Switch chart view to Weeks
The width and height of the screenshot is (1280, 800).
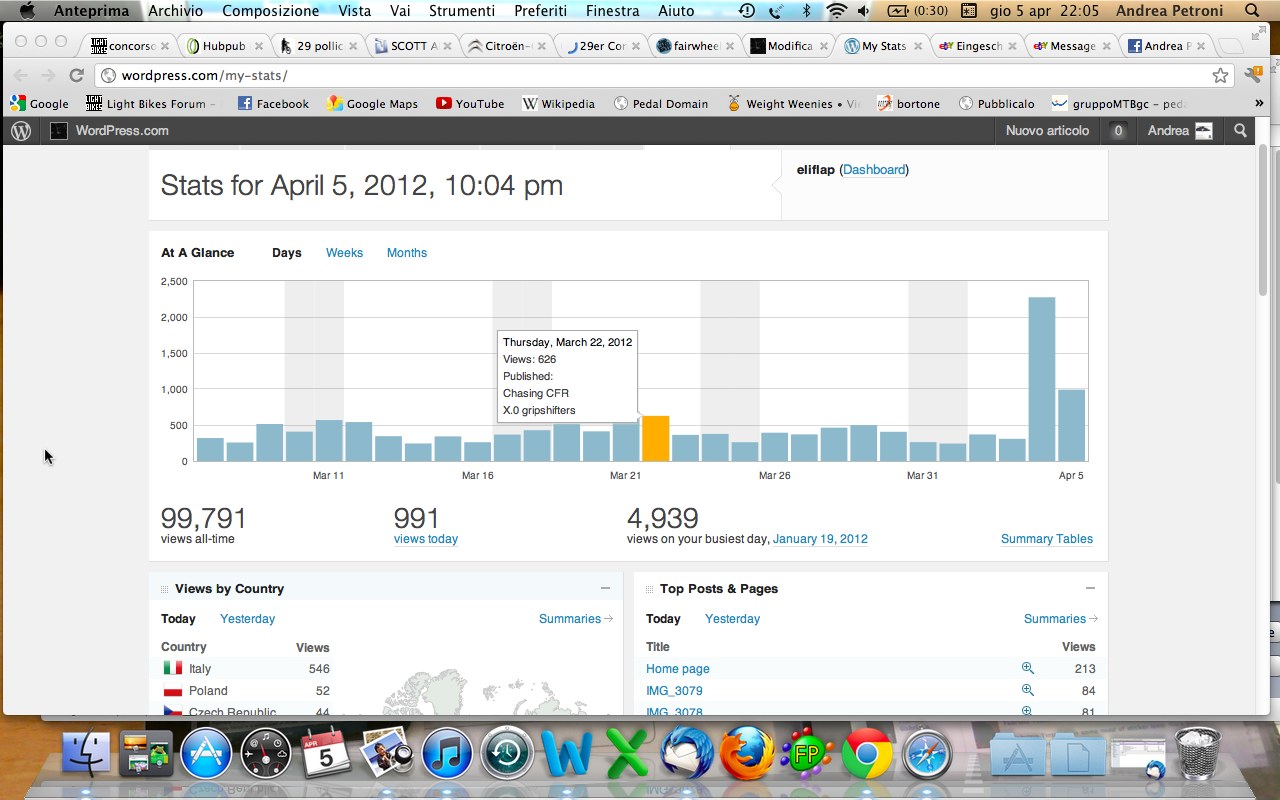[x=344, y=253]
